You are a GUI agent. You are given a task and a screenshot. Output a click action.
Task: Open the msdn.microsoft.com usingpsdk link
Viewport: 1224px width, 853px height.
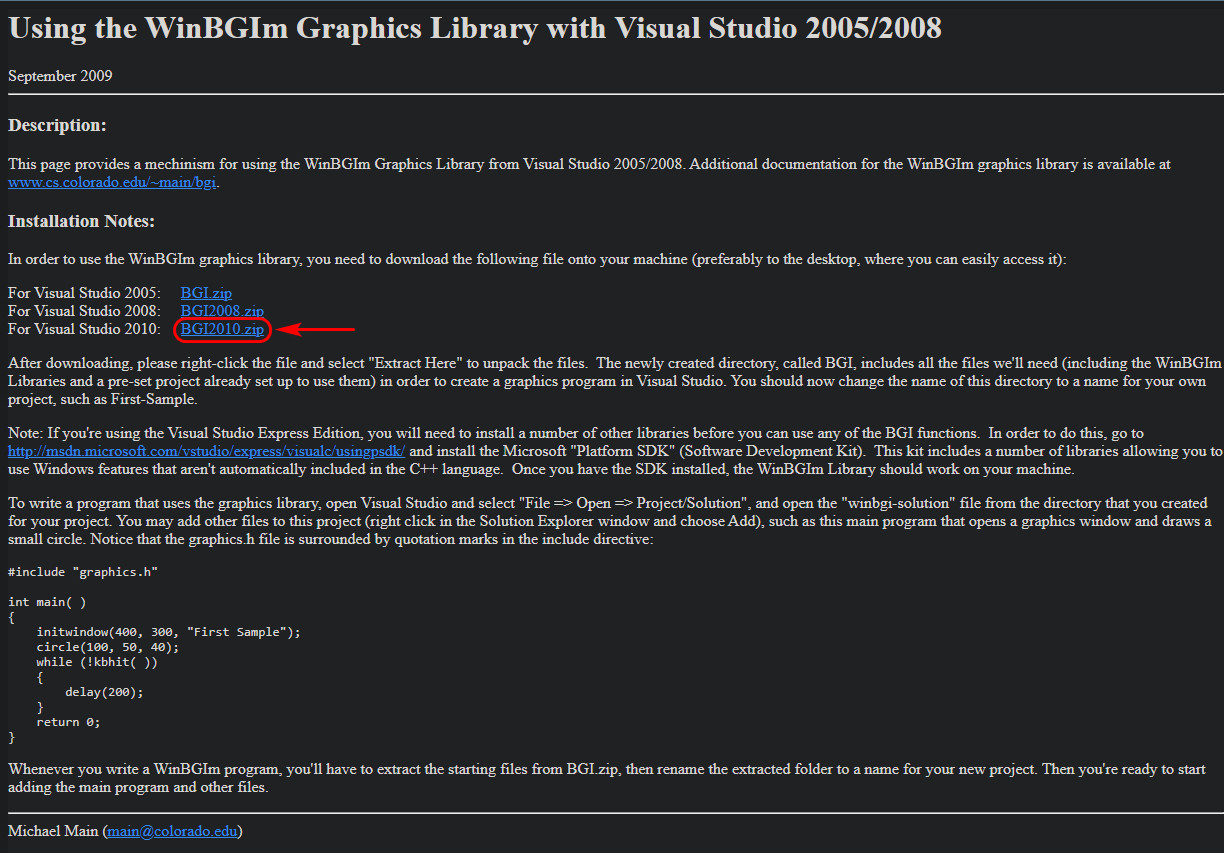pos(207,450)
